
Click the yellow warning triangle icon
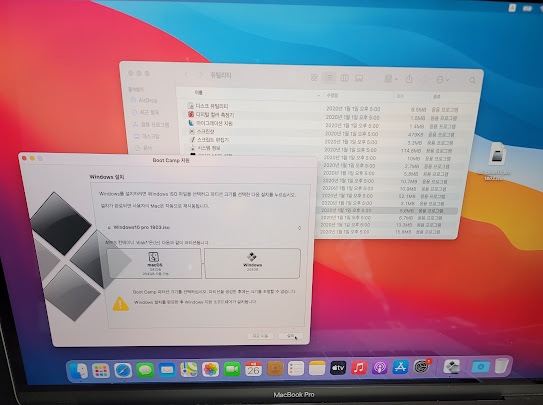(x=121, y=304)
